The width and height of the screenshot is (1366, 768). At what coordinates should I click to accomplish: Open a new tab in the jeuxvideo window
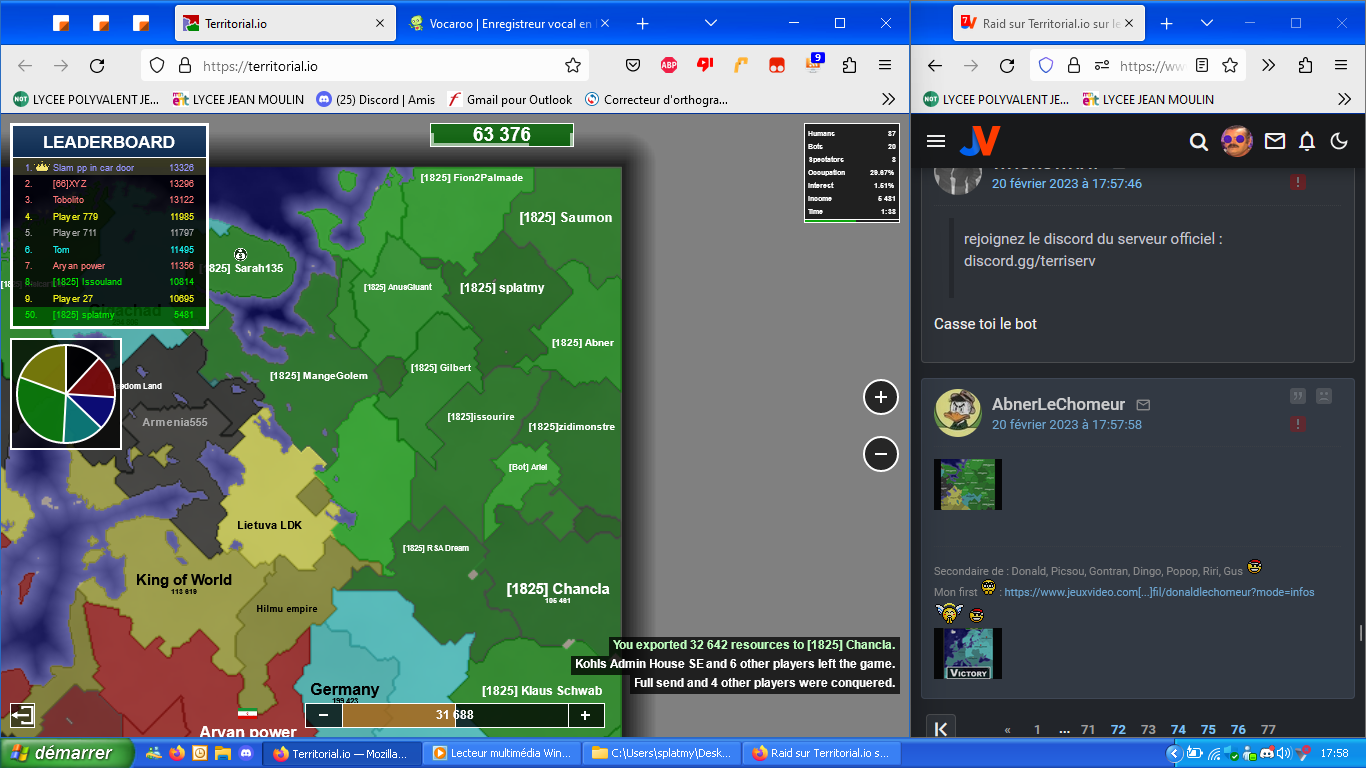(x=1166, y=23)
